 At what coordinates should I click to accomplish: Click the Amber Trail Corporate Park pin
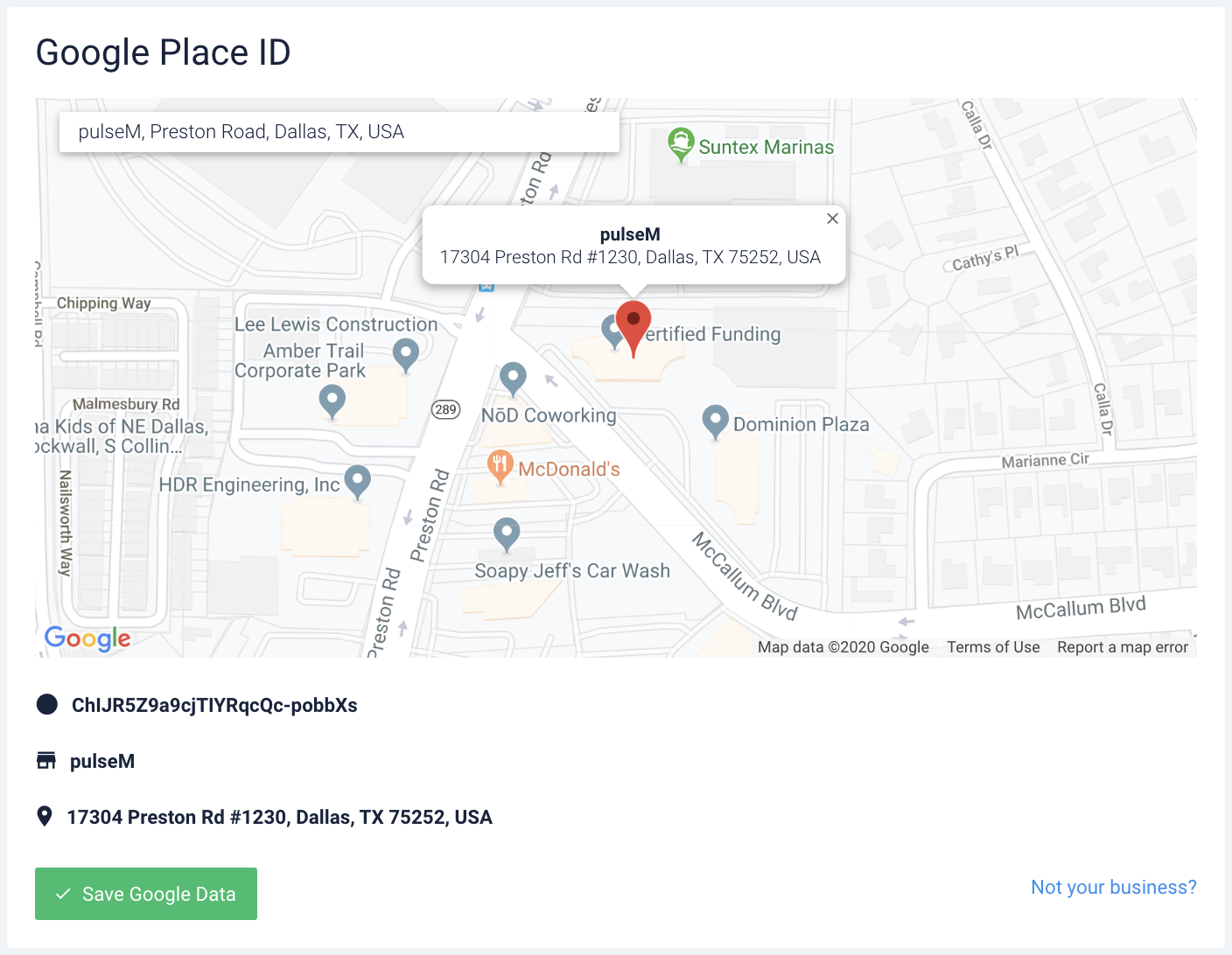point(332,401)
